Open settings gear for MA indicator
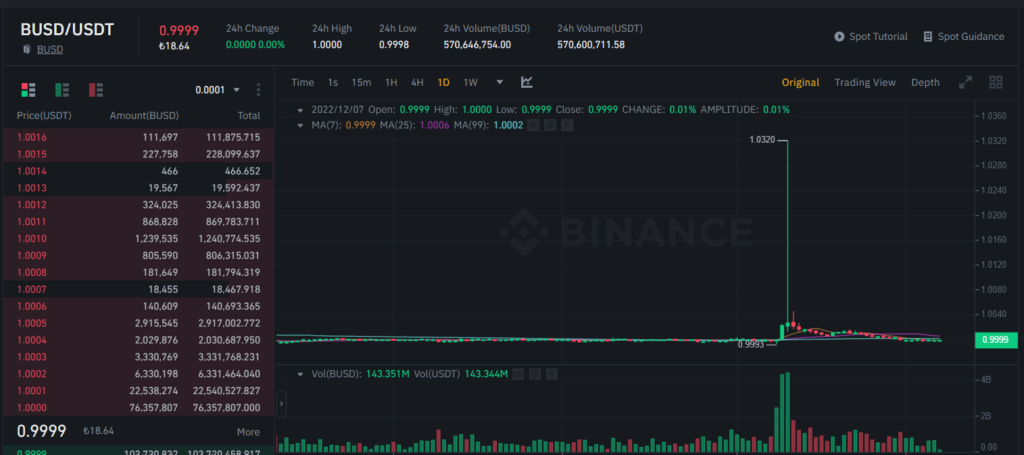Image resolution: width=1024 pixels, height=455 pixels. click(x=550, y=125)
